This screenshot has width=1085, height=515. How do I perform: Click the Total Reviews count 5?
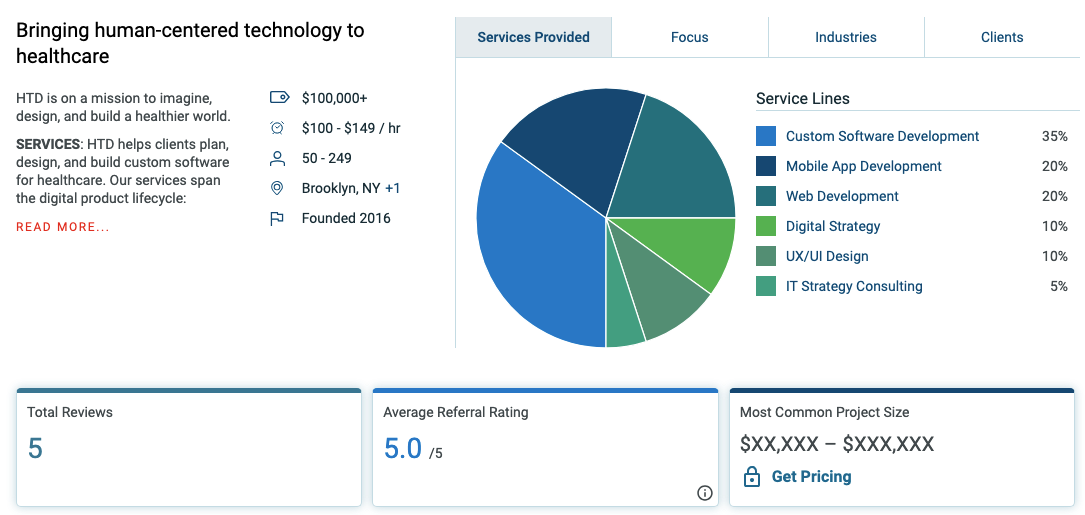click(35, 449)
